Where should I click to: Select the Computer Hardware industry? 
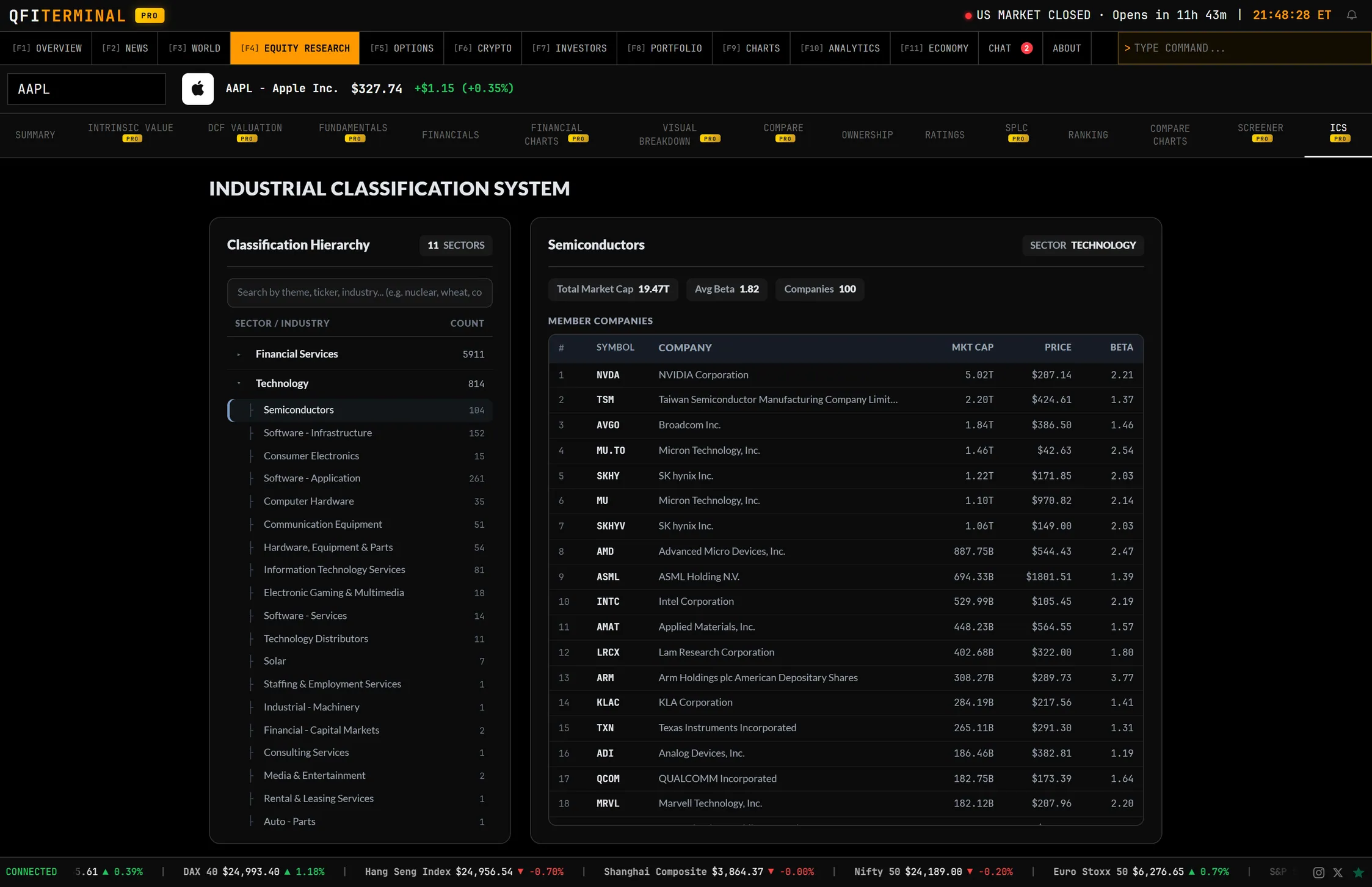[360, 502]
